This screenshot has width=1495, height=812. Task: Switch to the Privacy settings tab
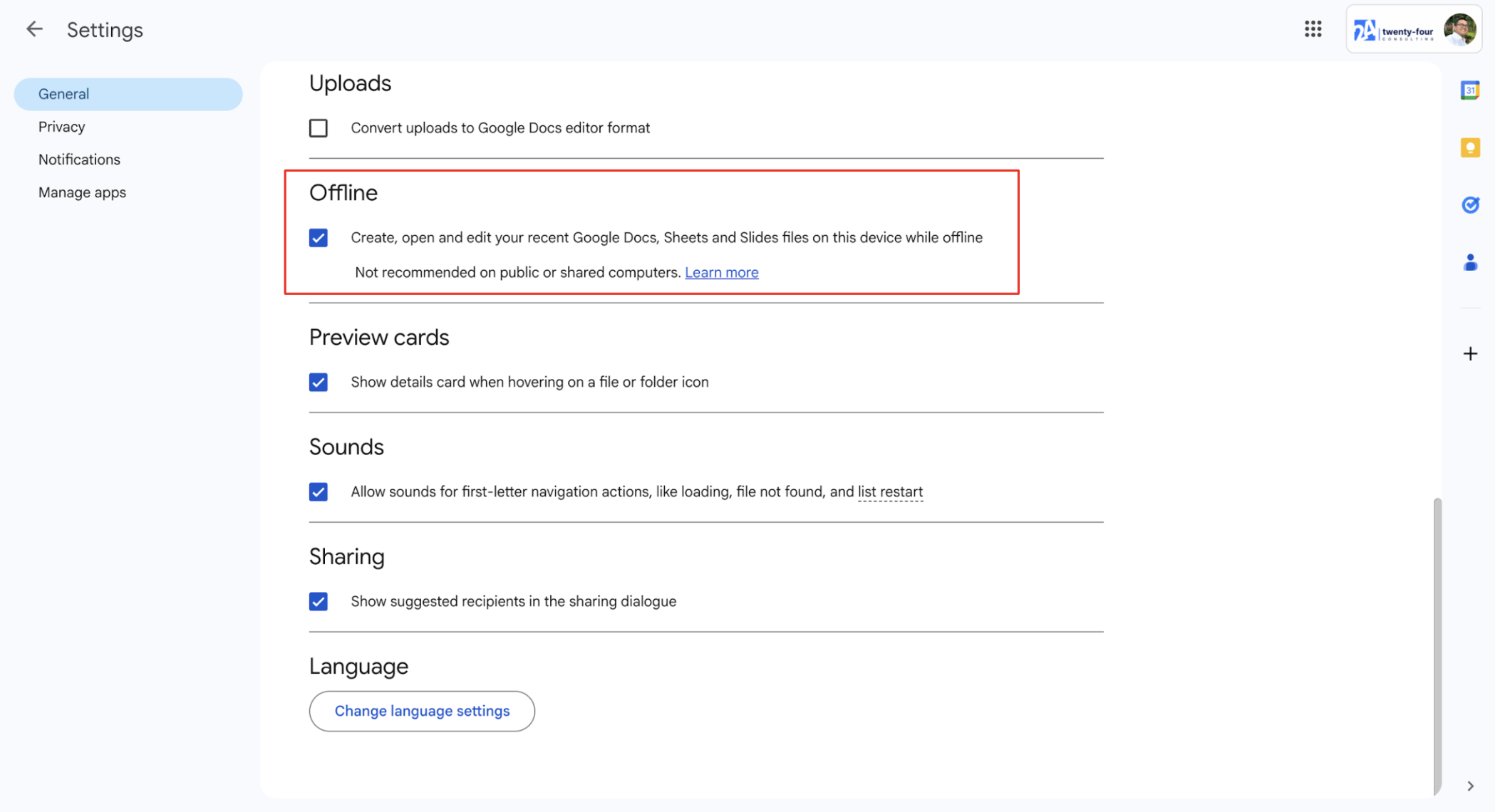coord(62,127)
